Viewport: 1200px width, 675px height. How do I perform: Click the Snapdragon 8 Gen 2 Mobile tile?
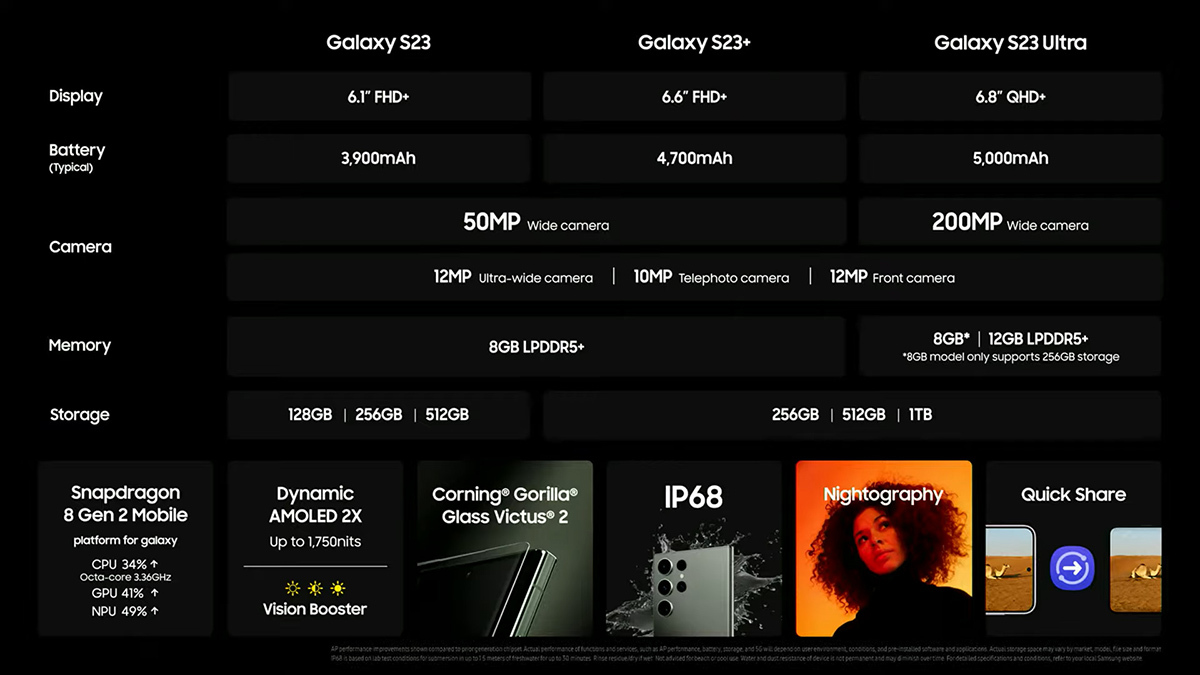[126, 548]
